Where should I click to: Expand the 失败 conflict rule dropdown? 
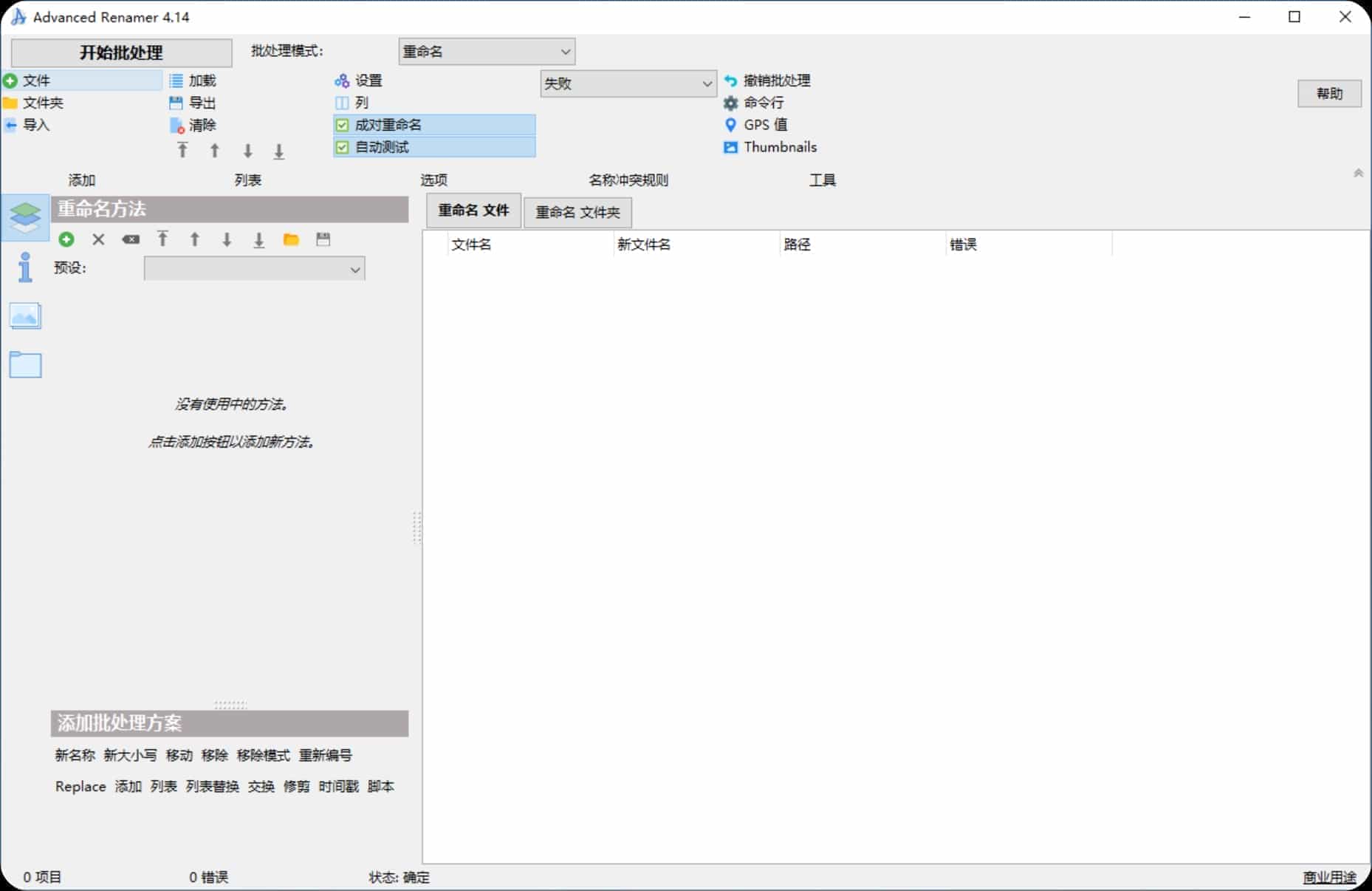[628, 83]
